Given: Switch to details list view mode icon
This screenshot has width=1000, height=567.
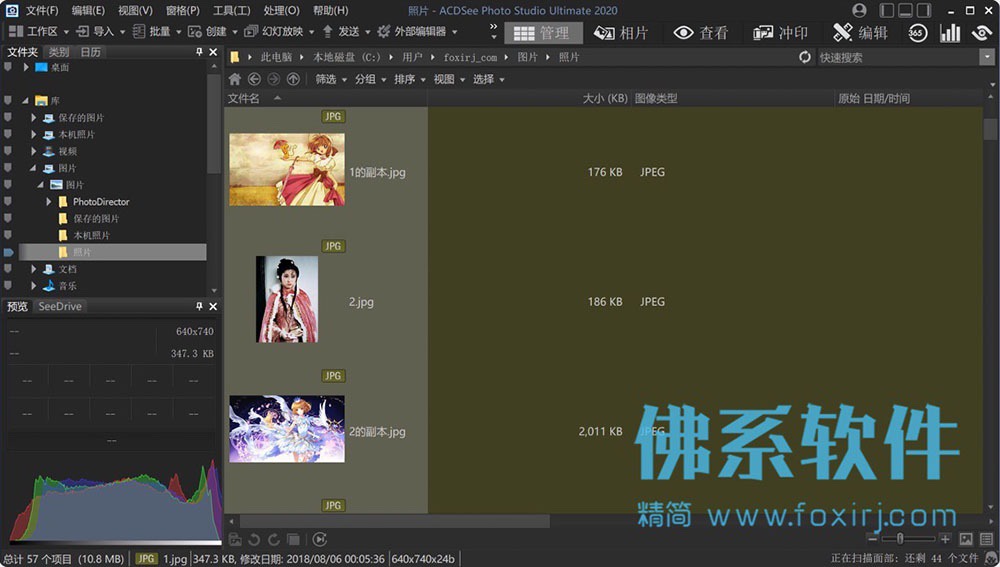Looking at the screenshot, I should 987,540.
